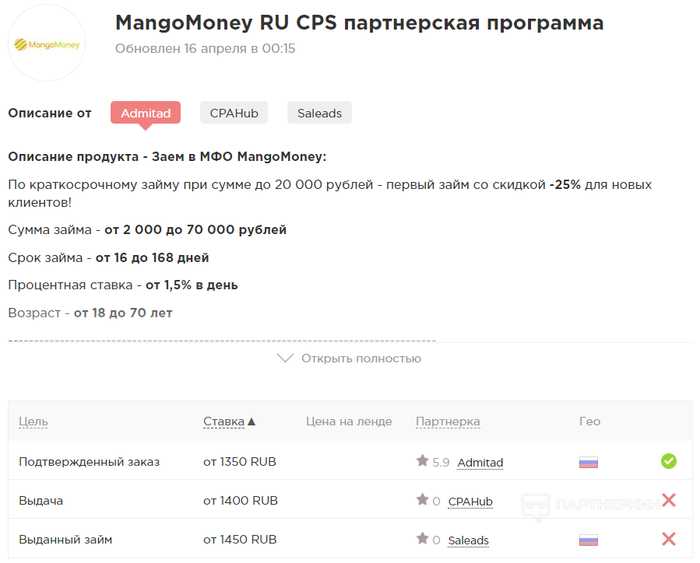Select the Admitad description tab
Viewport: 700px width, 563px height.
[x=146, y=113]
